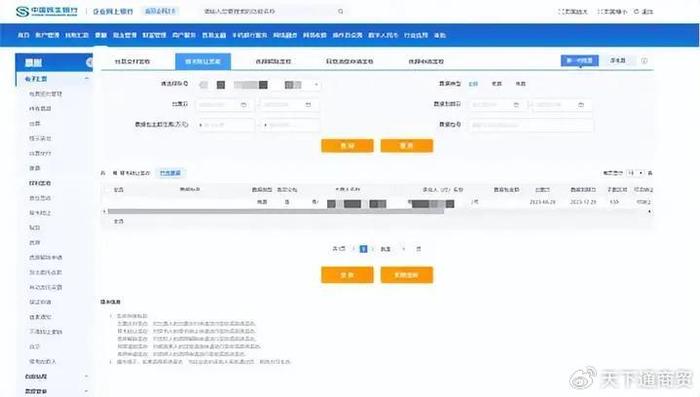Open the calendar icon in the issue date start field
This screenshot has height=397, width=700.
click(x=244, y=104)
